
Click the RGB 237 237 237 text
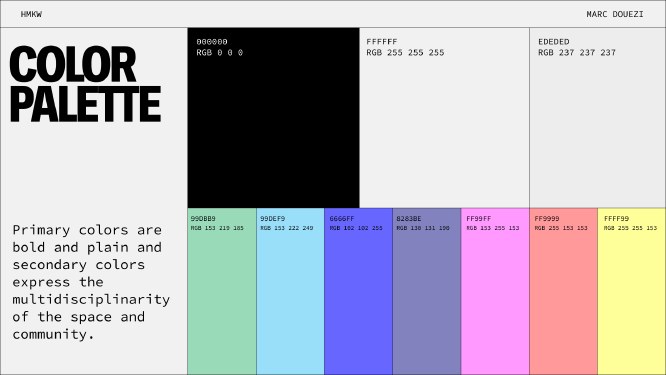[577, 53]
